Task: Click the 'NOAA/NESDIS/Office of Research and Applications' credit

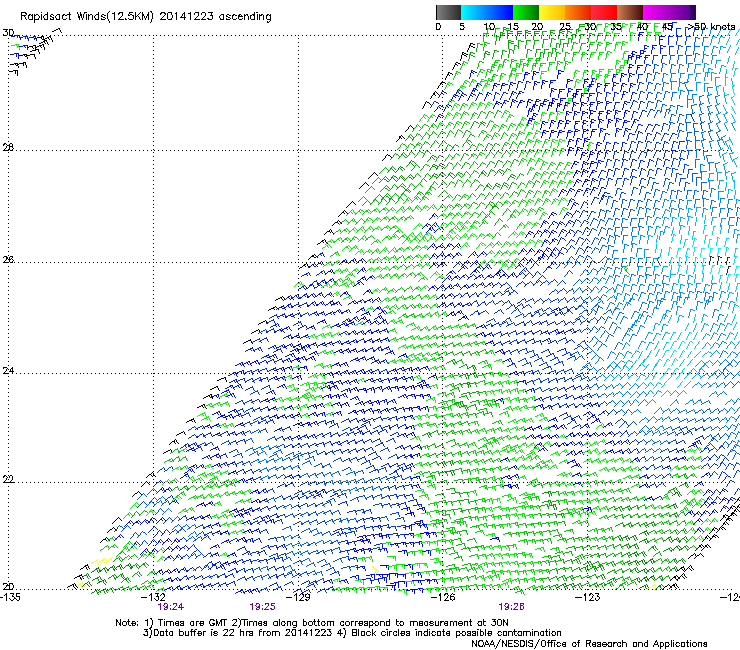Action: [589, 644]
